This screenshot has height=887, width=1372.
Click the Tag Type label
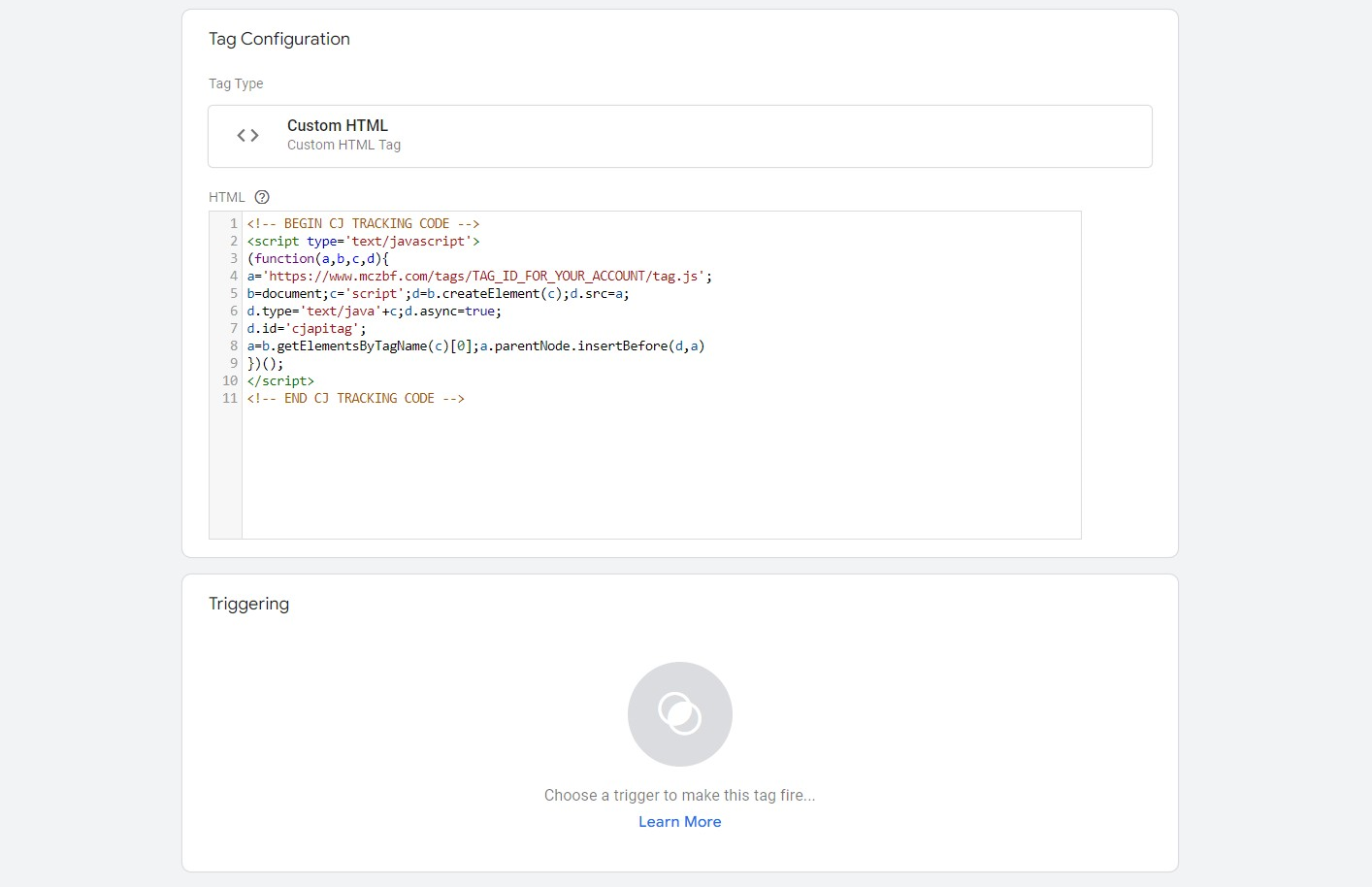point(236,83)
